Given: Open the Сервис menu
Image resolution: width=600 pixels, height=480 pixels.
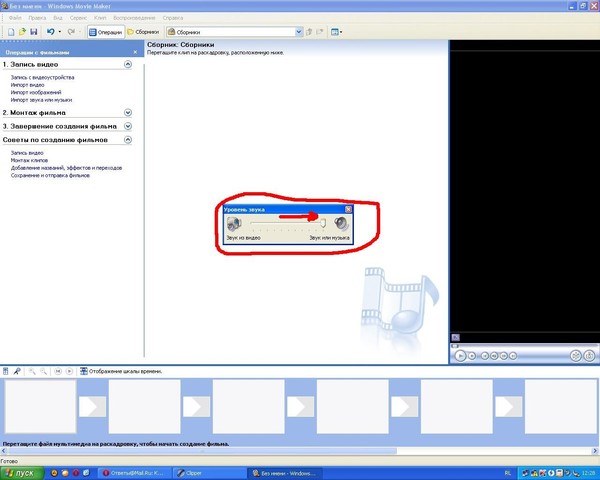Looking at the screenshot, I should click(78, 18).
